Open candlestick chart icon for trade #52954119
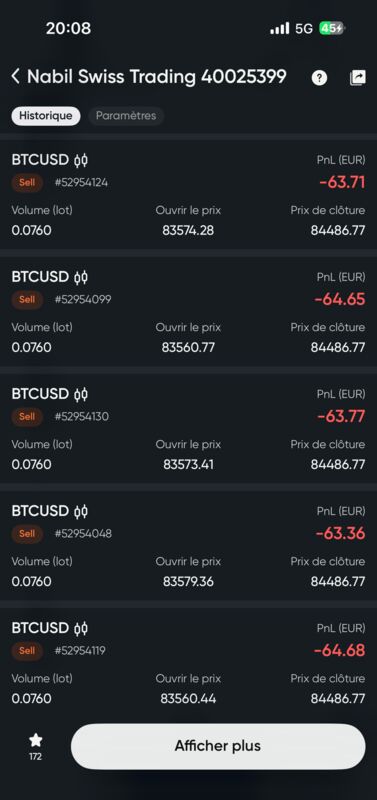Image resolution: width=377 pixels, height=800 pixels. click(x=81, y=629)
